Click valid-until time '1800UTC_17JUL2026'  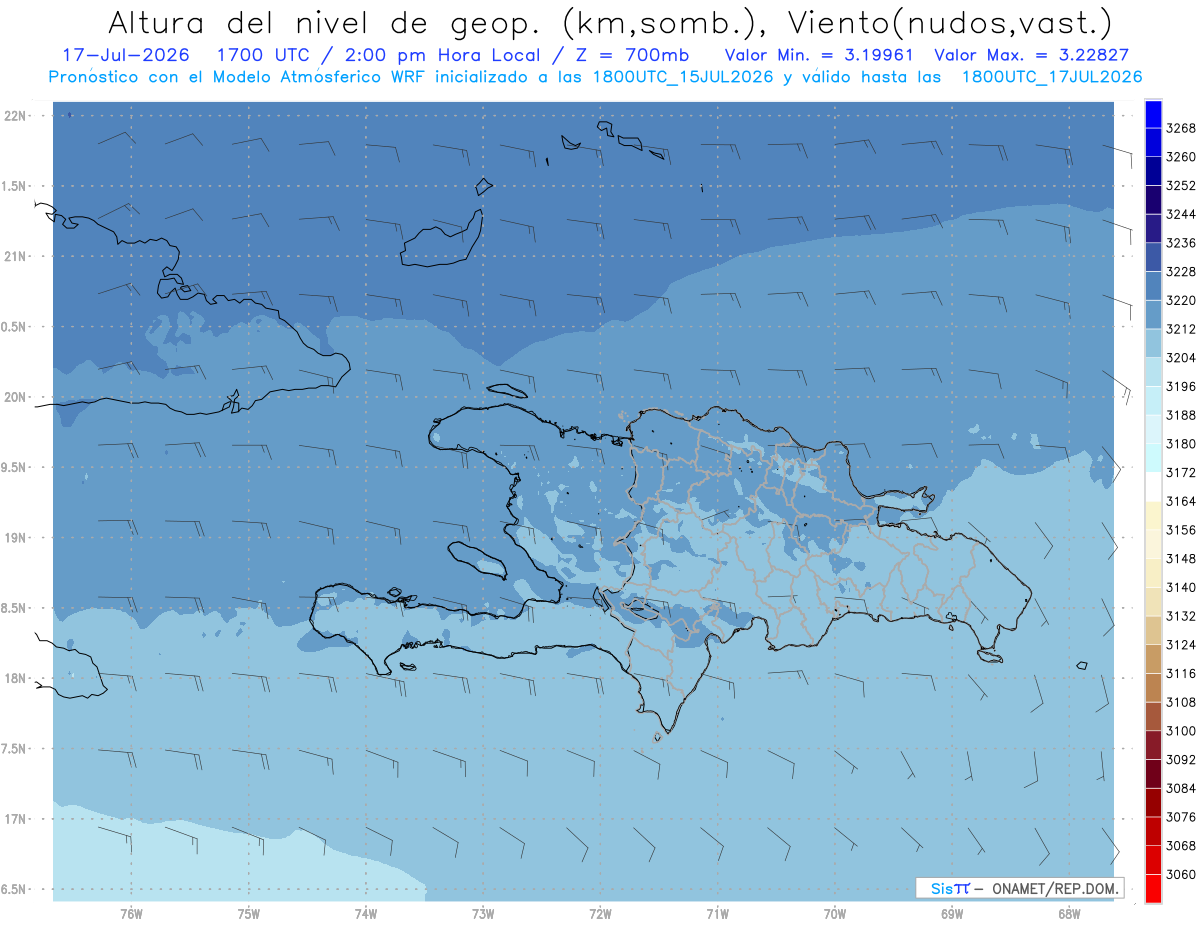[x=1051, y=77]
